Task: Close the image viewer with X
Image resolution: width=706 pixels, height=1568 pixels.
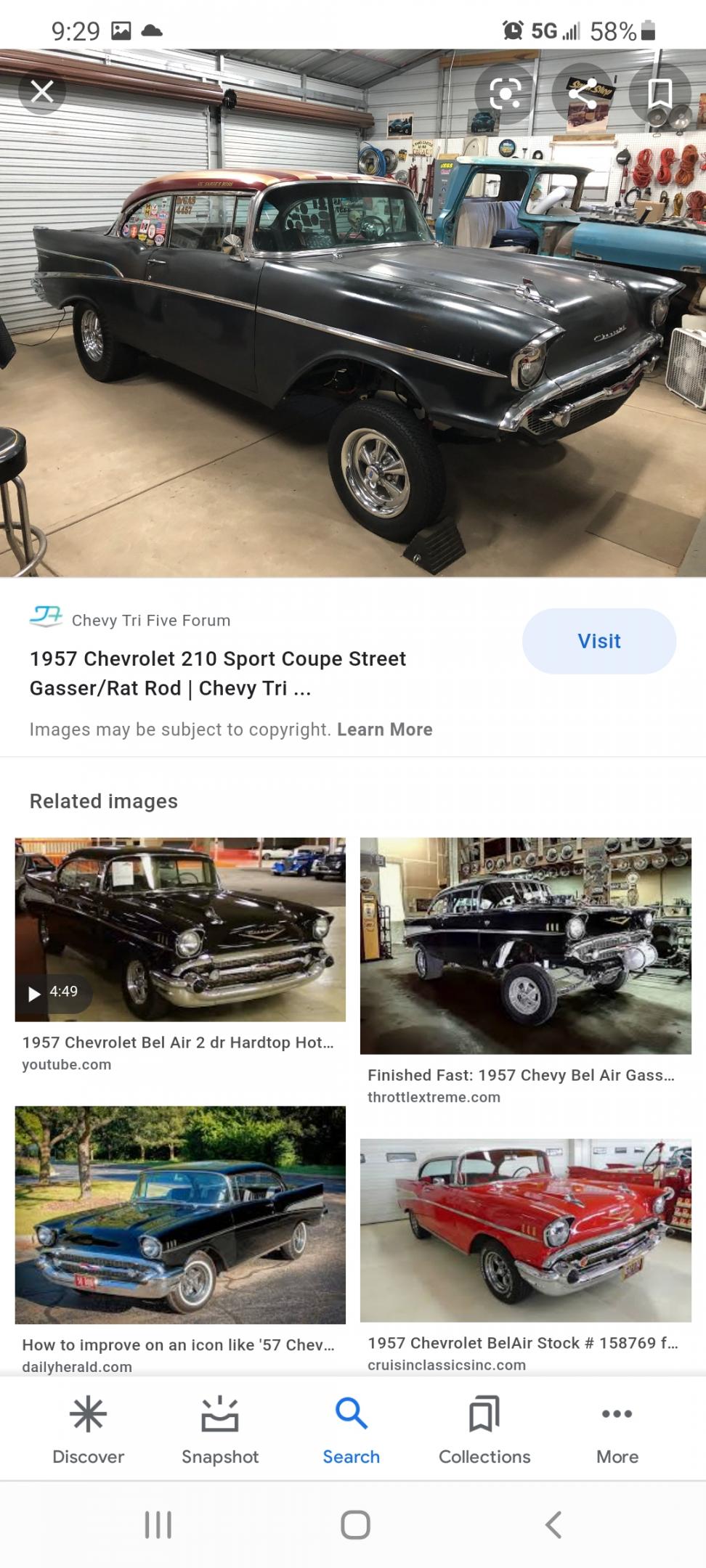Action: (x=42, y=91)
